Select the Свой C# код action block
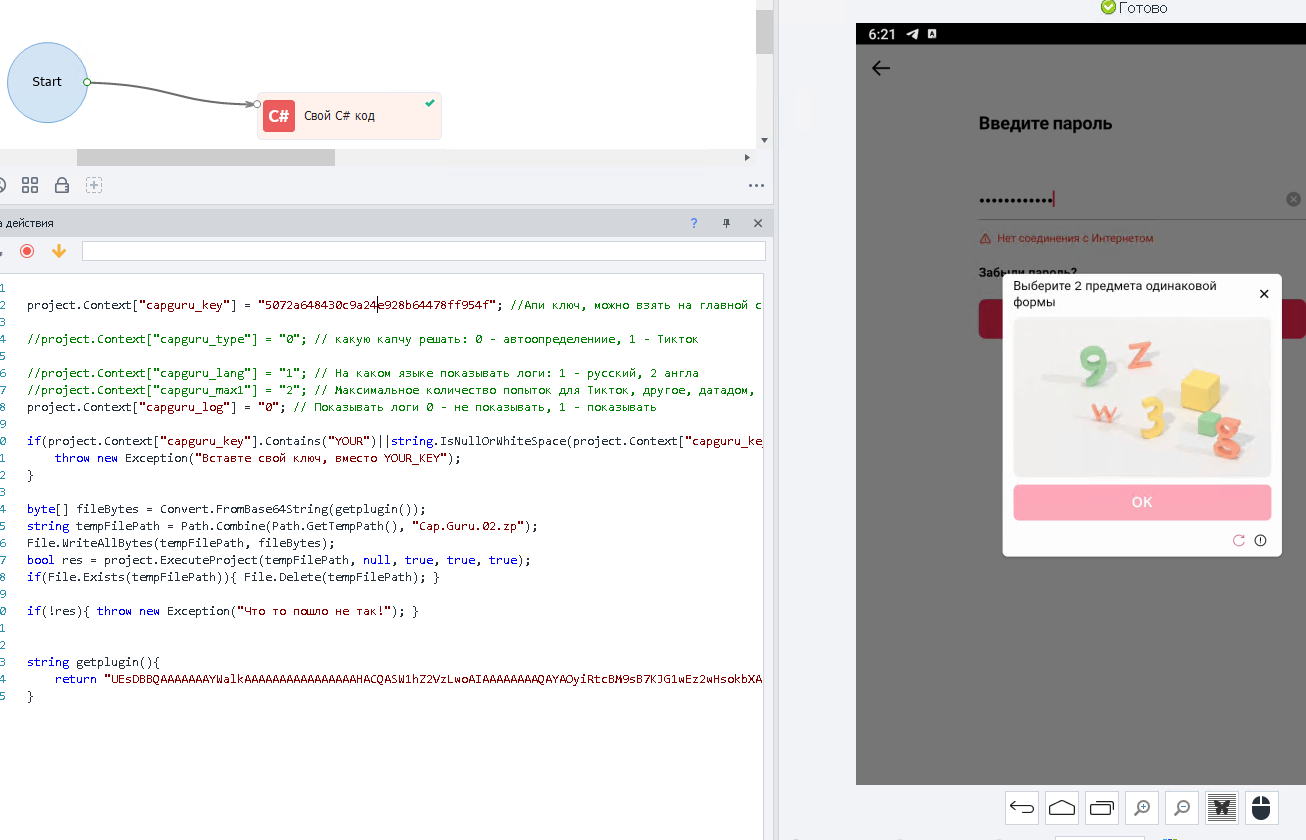The image size is (1306, 840). tap(349, 116)
